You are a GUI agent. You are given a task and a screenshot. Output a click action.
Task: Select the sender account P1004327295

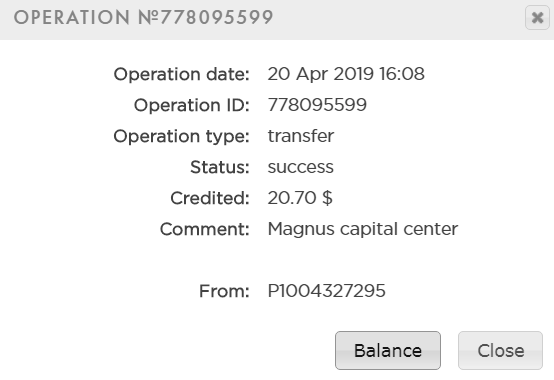[326, 291]
